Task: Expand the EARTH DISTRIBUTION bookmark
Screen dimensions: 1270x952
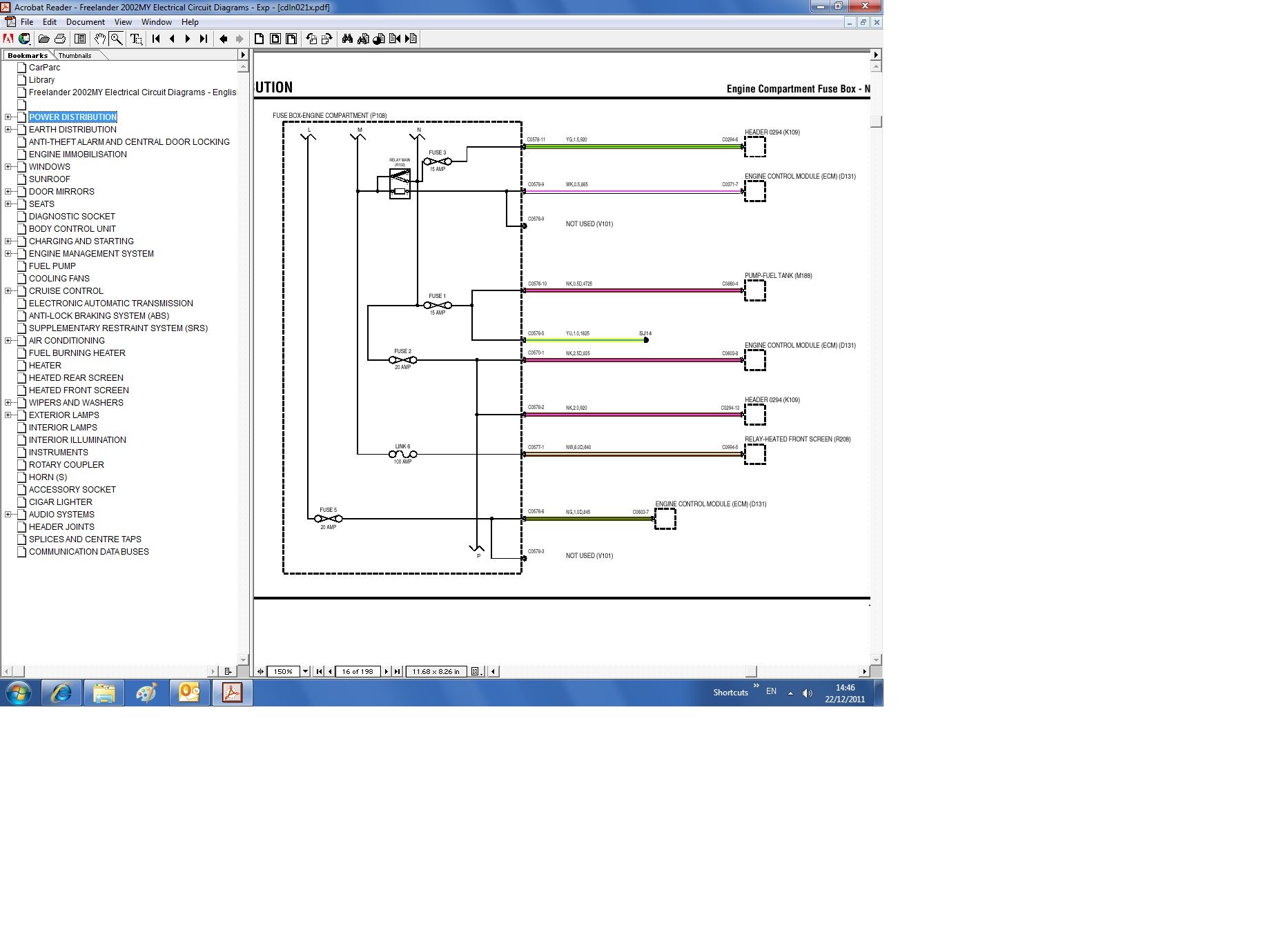Action: (8, 130)
